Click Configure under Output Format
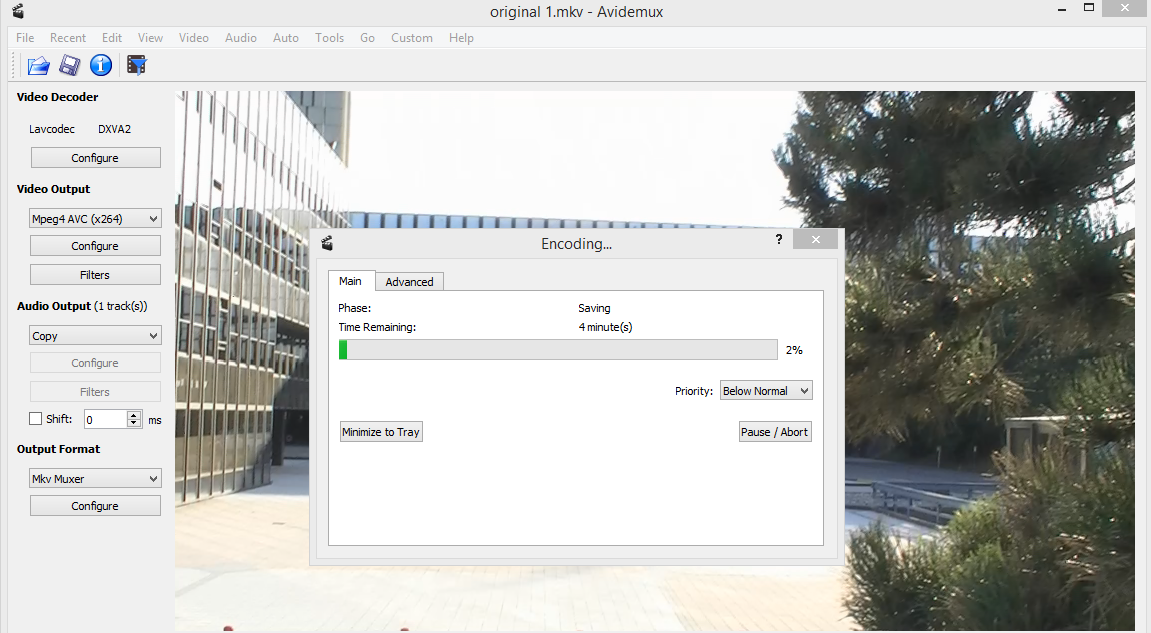 pyautogui.click(x=95, y=506)
